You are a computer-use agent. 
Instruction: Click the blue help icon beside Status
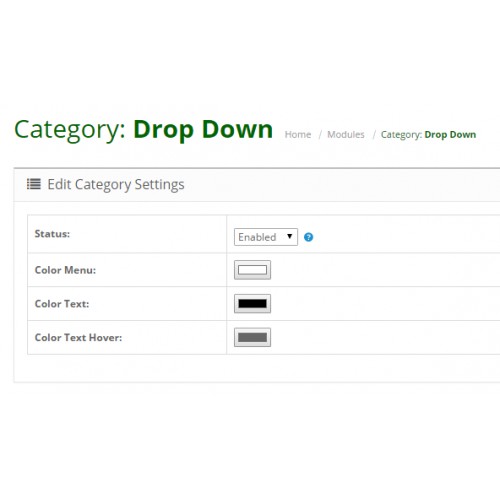(x=308, y=237)
